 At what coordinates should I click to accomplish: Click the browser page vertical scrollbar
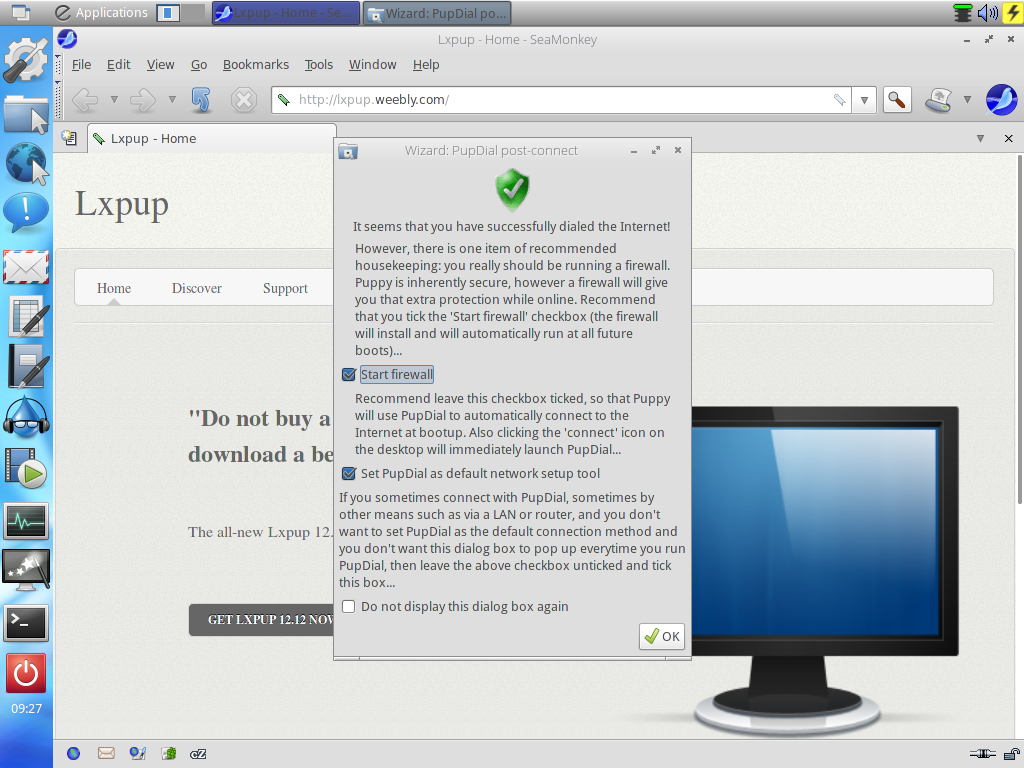[1019, 328]
